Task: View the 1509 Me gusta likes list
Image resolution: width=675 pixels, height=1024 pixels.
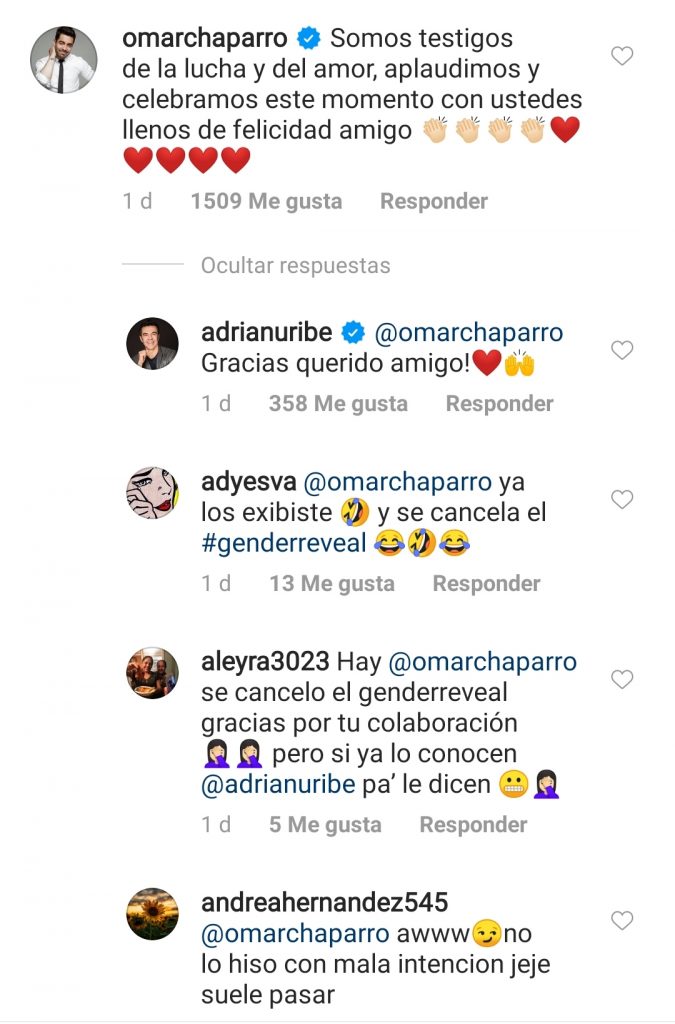Action: point(266,201)
